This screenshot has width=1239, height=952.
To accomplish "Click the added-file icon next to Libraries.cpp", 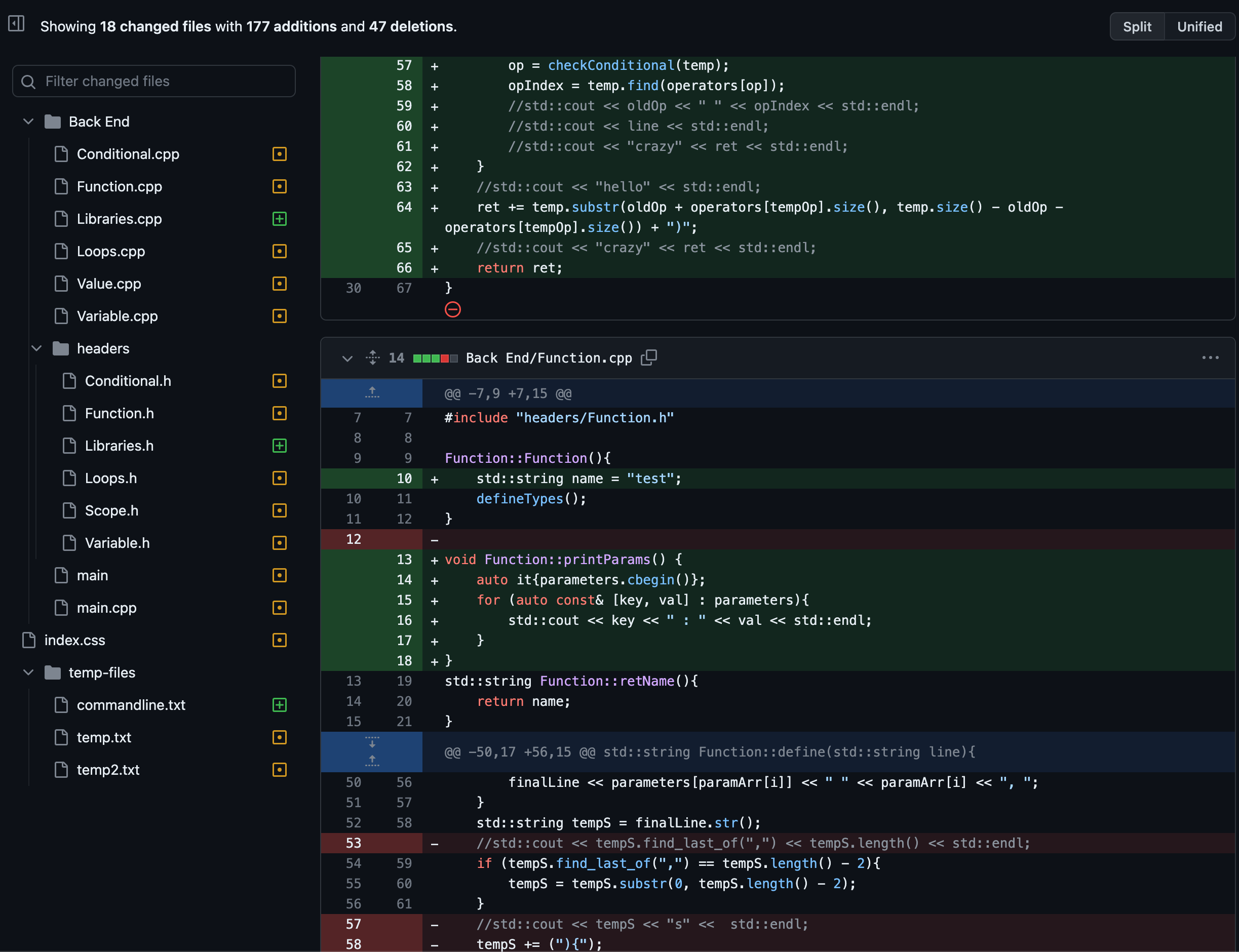I will click(x=280, y=219).
